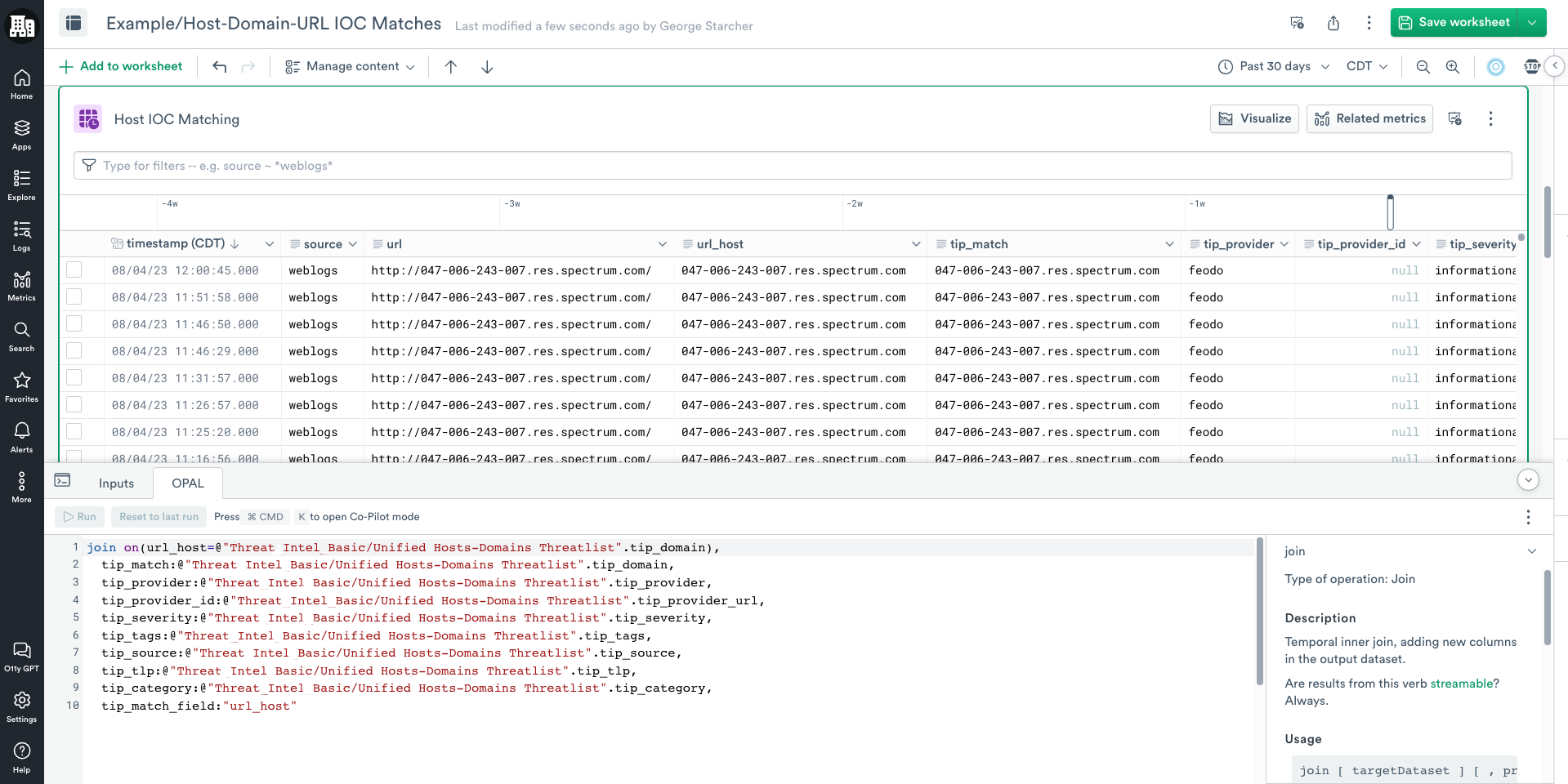Check the row checkbox for 12:00:45.000
This screenshot has width=1568, height=784.
[74, 270]
